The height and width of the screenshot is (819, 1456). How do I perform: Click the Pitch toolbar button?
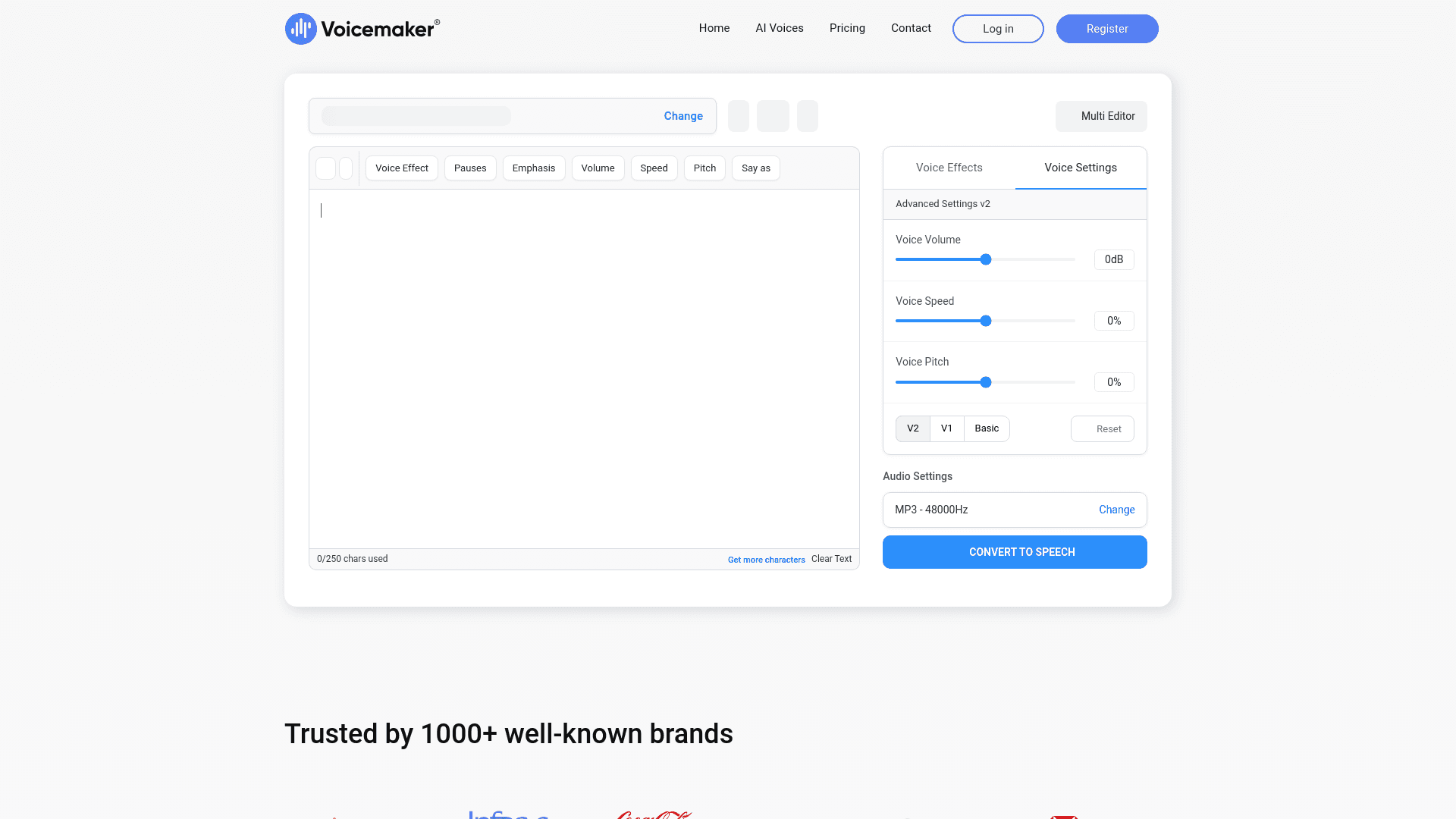pos(704,168)
